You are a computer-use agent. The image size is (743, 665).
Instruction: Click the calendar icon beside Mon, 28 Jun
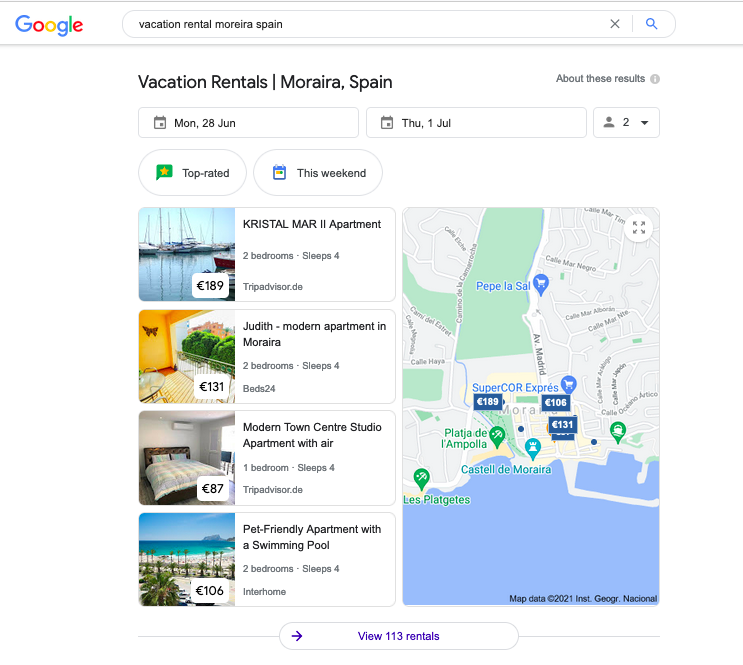point(160,123)
